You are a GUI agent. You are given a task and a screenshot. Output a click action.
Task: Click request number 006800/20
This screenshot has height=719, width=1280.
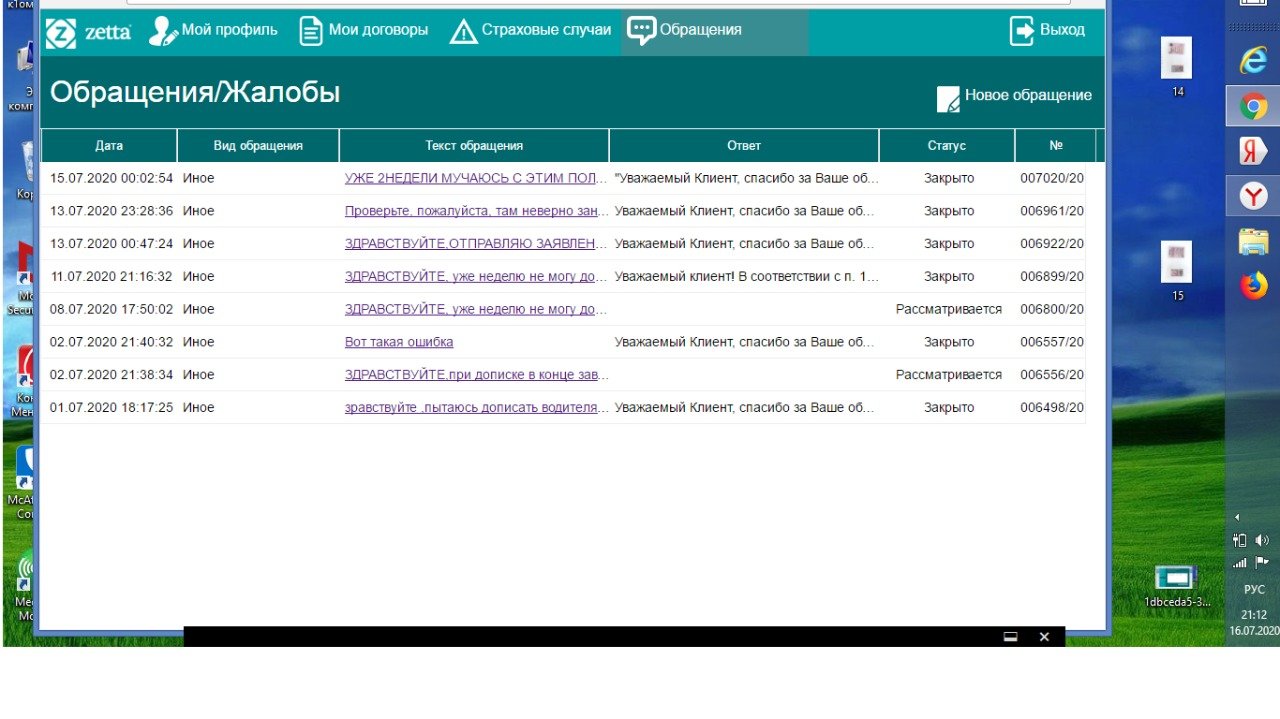[x=1052, y=309]
